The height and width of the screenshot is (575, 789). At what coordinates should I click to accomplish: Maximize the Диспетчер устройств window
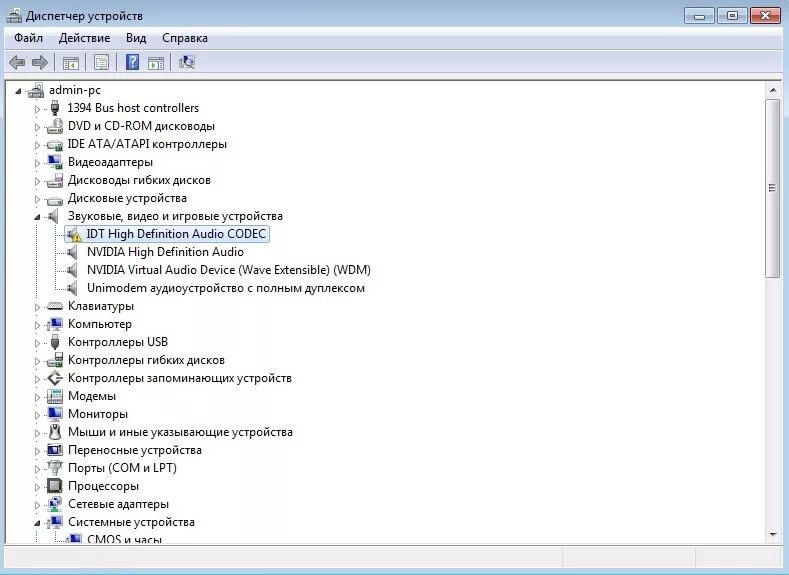coord(732,16)
